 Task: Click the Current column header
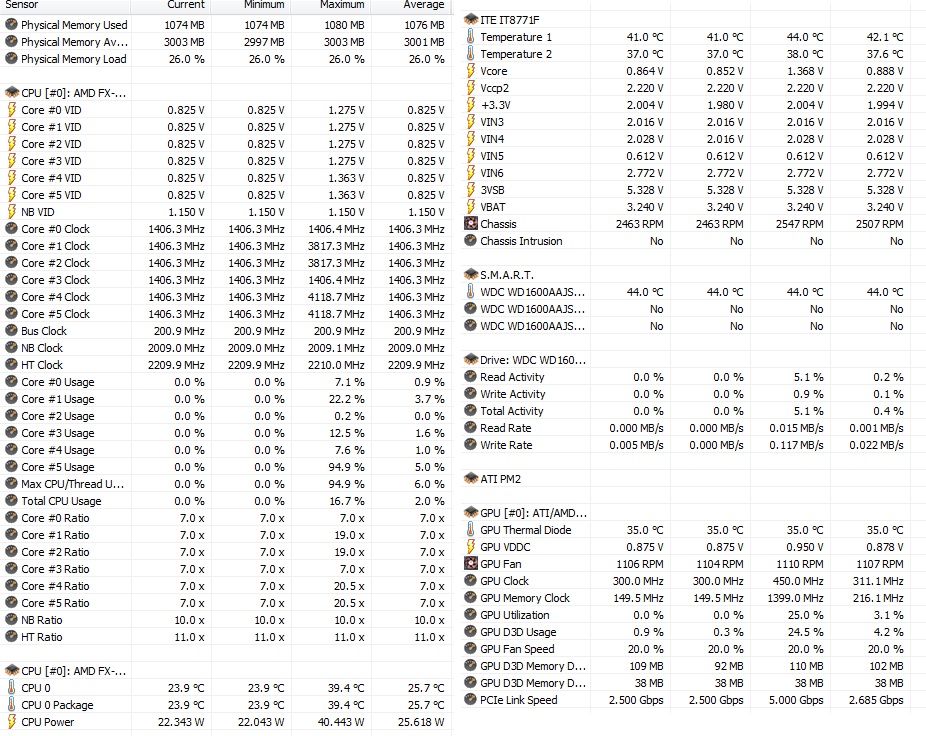[x=185, y=5]
